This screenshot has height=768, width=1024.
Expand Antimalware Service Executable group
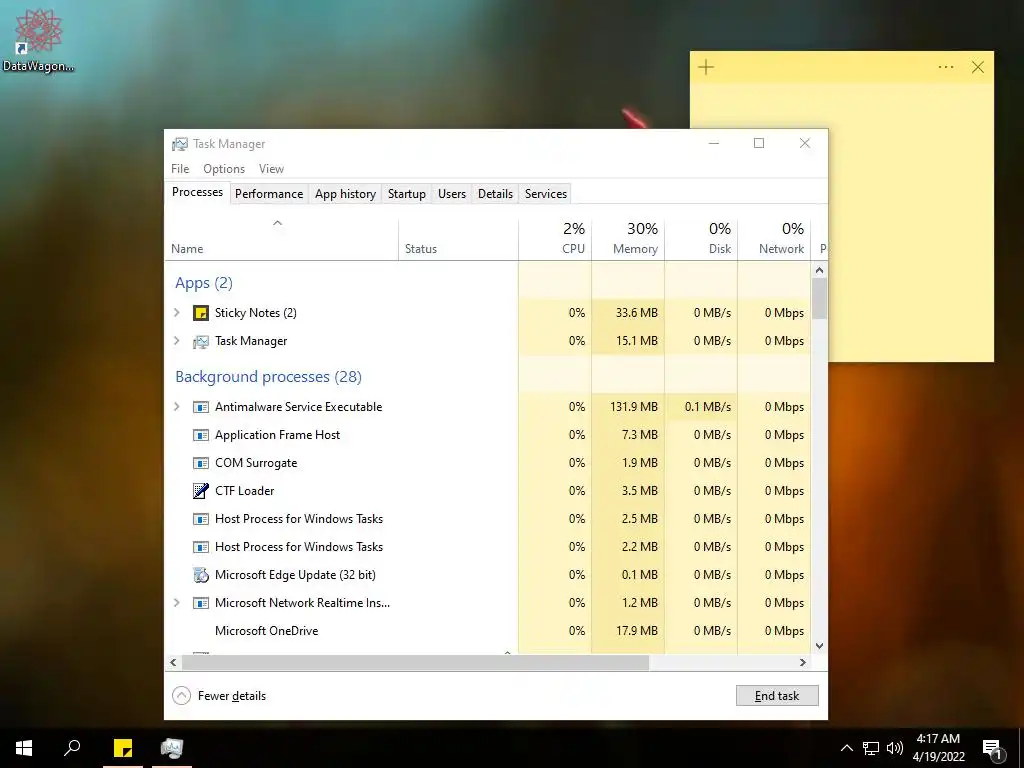pyautogui.click(x=176, y=407)
